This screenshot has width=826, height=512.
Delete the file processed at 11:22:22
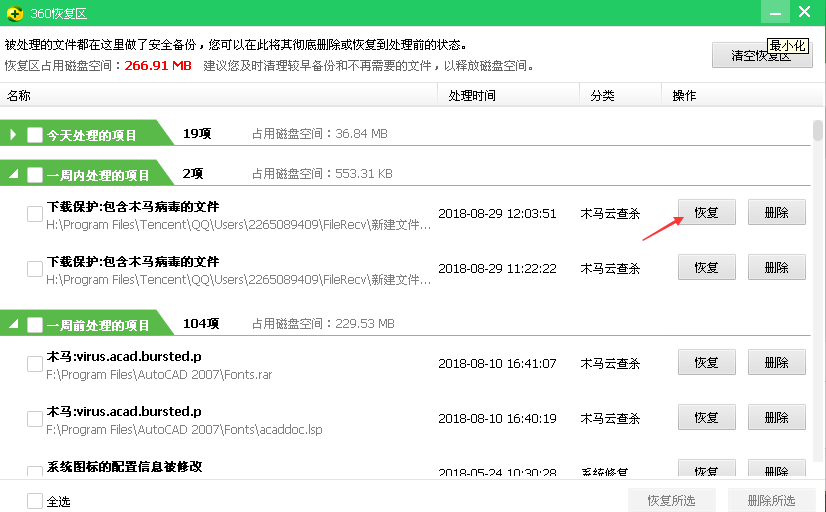pyautogui.click(x=777, y=267)
